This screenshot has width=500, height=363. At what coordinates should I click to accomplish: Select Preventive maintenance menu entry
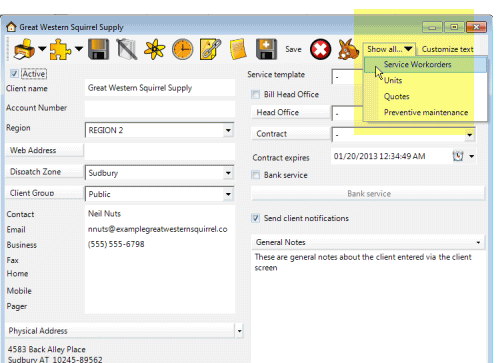point(425,112)
